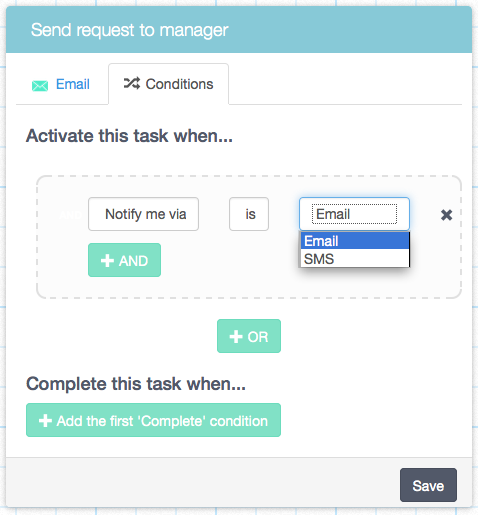Save the task settings

coord(428,485)
